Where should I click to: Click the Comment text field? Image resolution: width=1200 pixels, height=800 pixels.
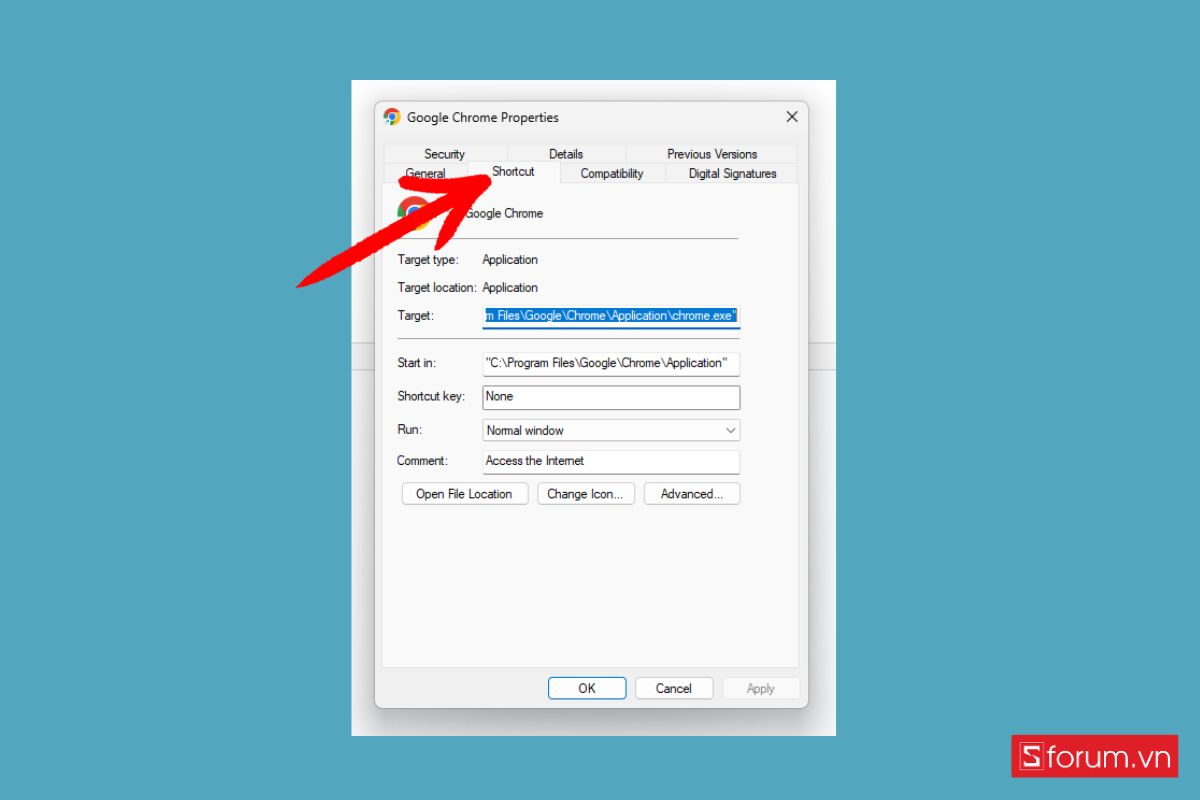(x=611, y=461)
